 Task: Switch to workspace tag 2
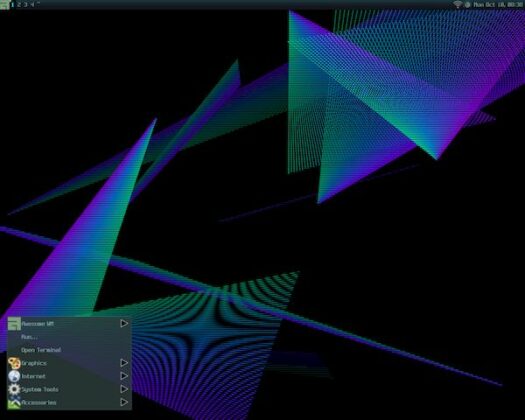[19, 5]
